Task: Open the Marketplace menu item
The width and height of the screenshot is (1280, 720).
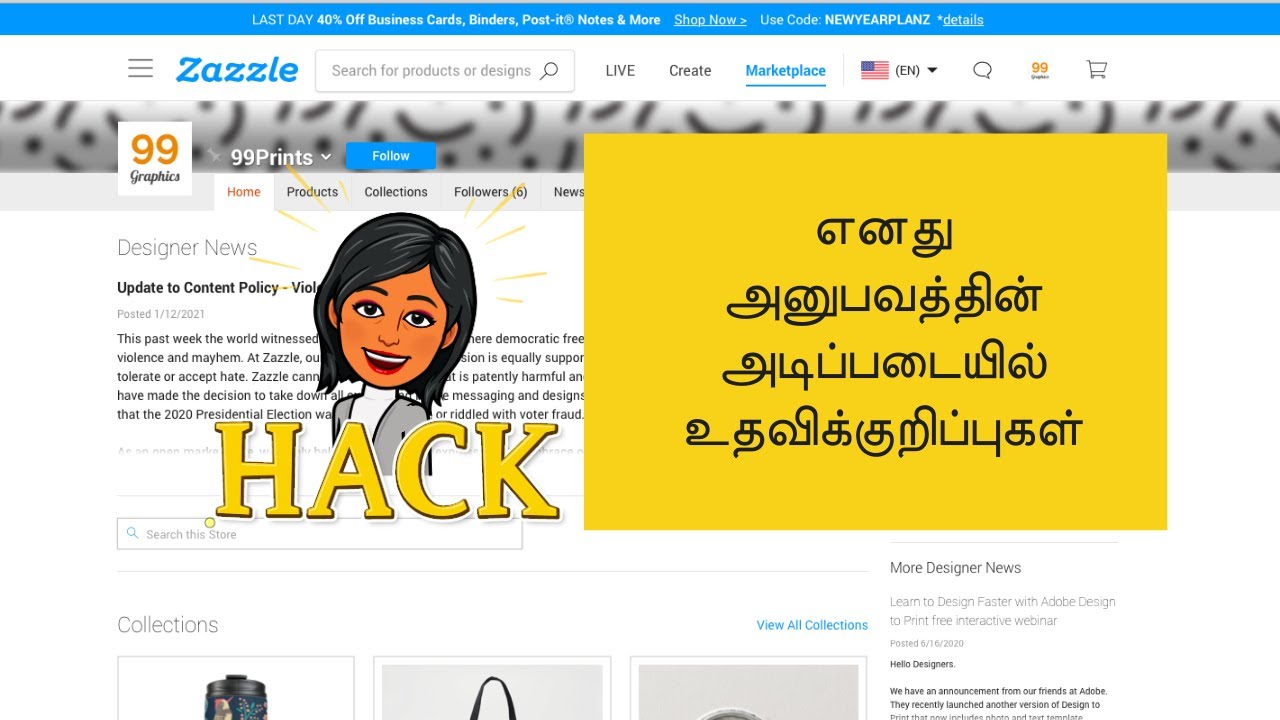Action: click(786, 71)
